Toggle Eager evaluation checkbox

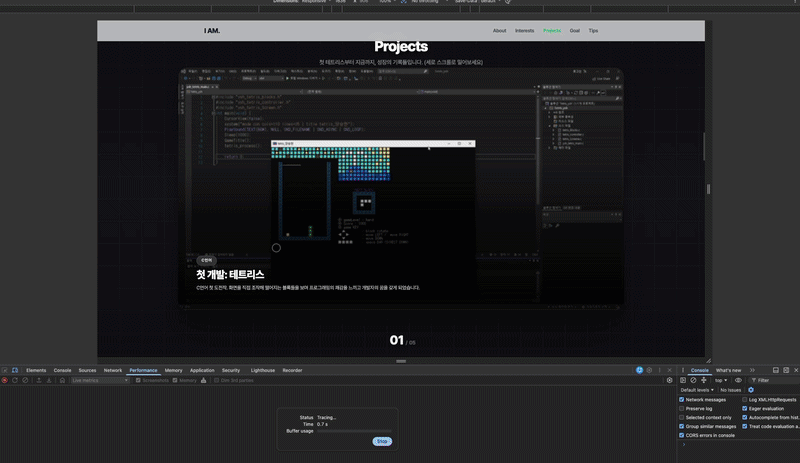click(744, 408)
